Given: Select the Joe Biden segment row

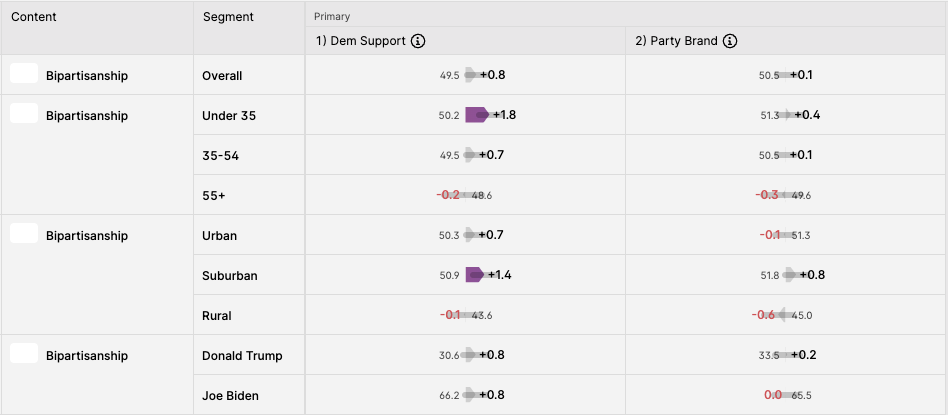Looking at the screenshot, I should [570, 395].
